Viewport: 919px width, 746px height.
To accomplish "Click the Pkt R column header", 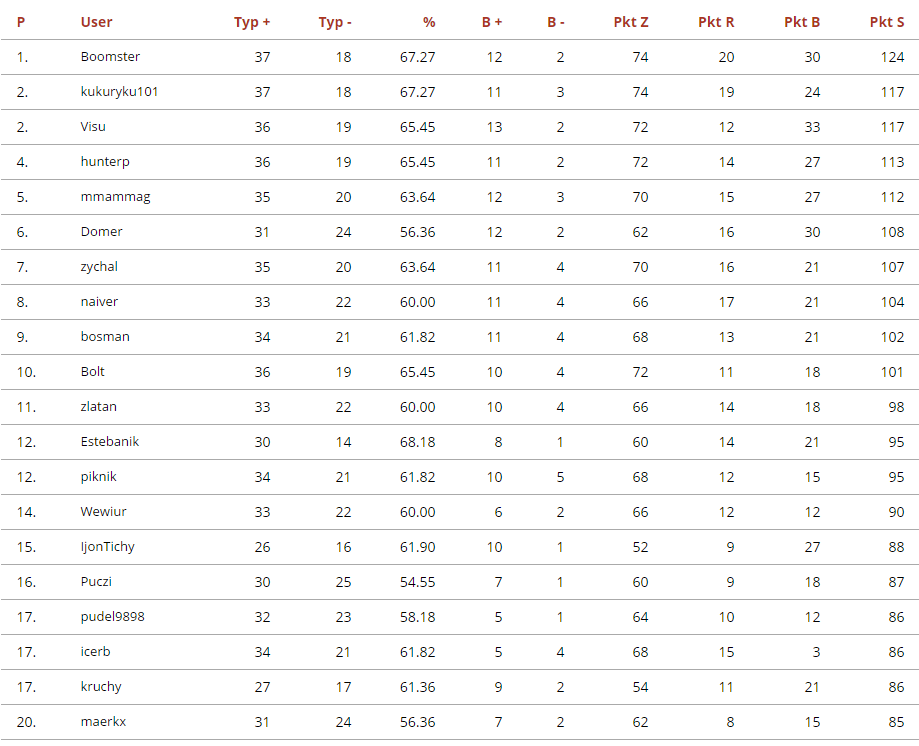I will (x=716, y=22).
